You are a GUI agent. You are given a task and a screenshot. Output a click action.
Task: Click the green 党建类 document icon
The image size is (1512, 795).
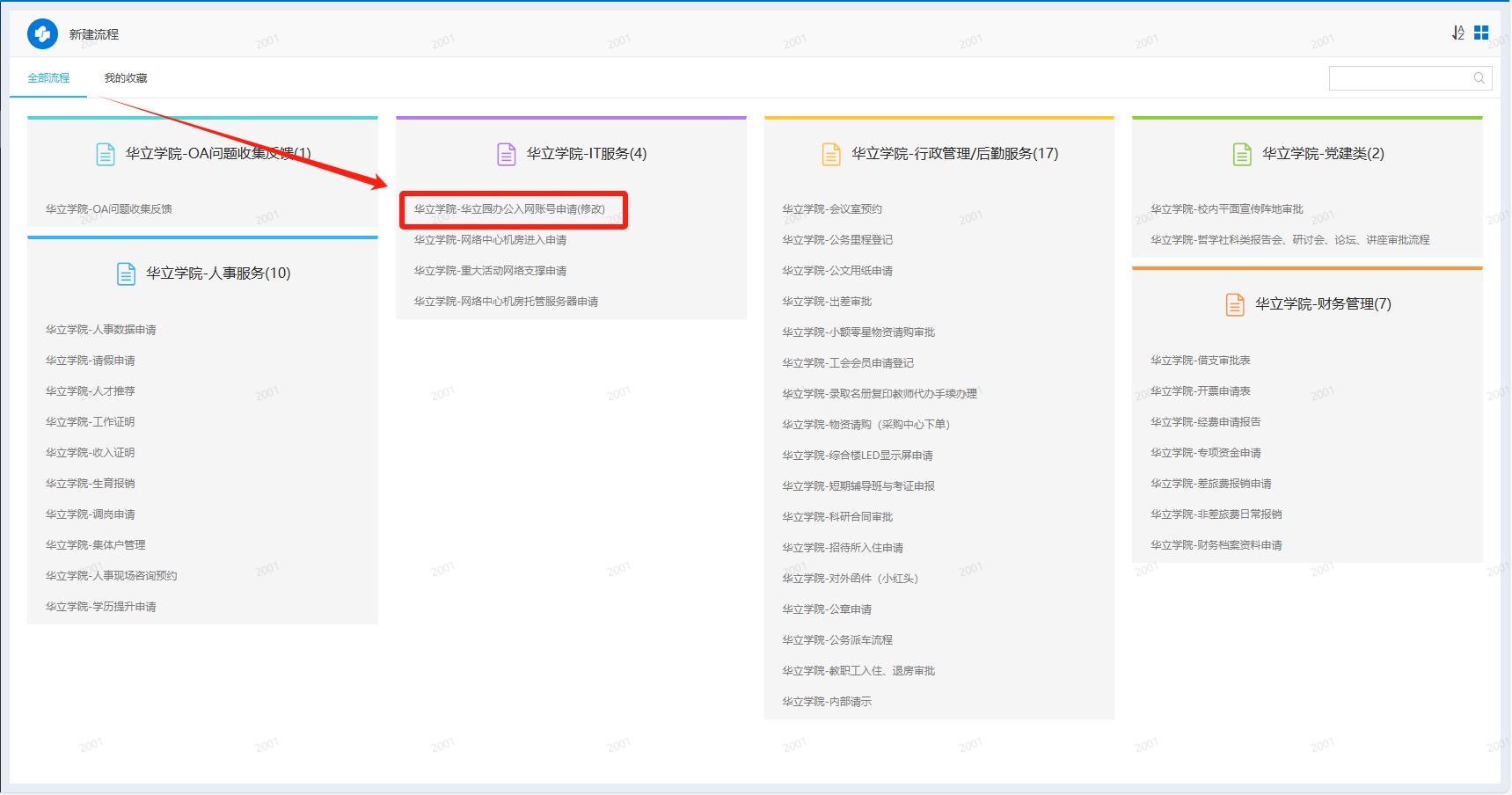click(1241, 154)
